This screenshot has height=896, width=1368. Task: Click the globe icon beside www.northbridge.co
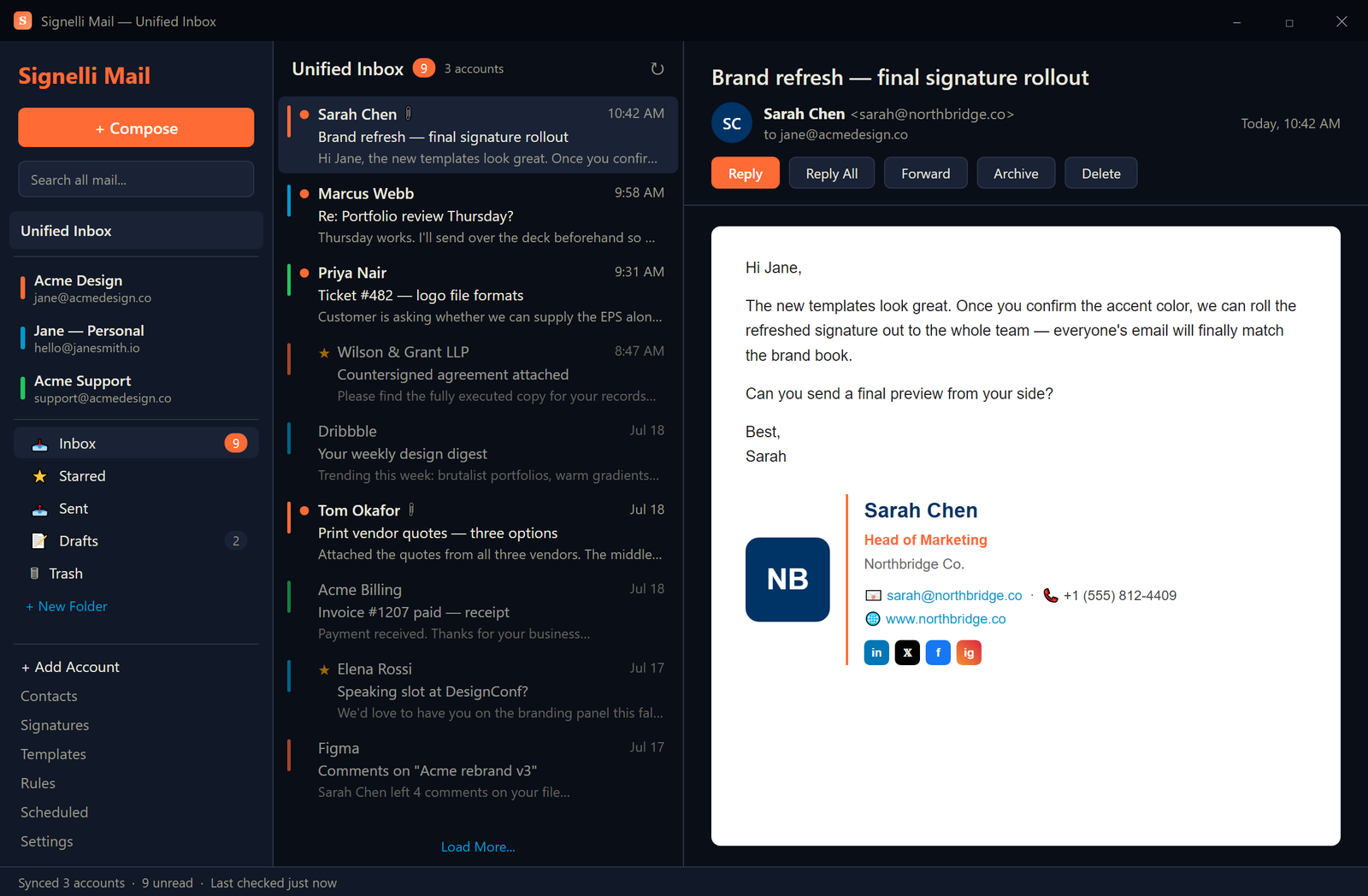pos(873,619)
